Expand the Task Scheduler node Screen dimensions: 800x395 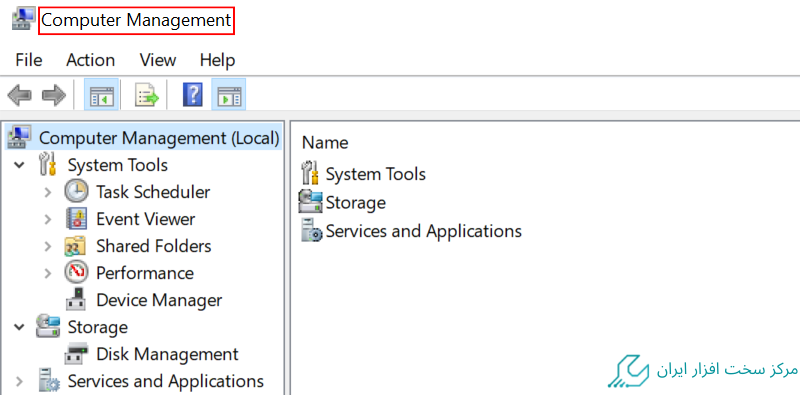47,192
